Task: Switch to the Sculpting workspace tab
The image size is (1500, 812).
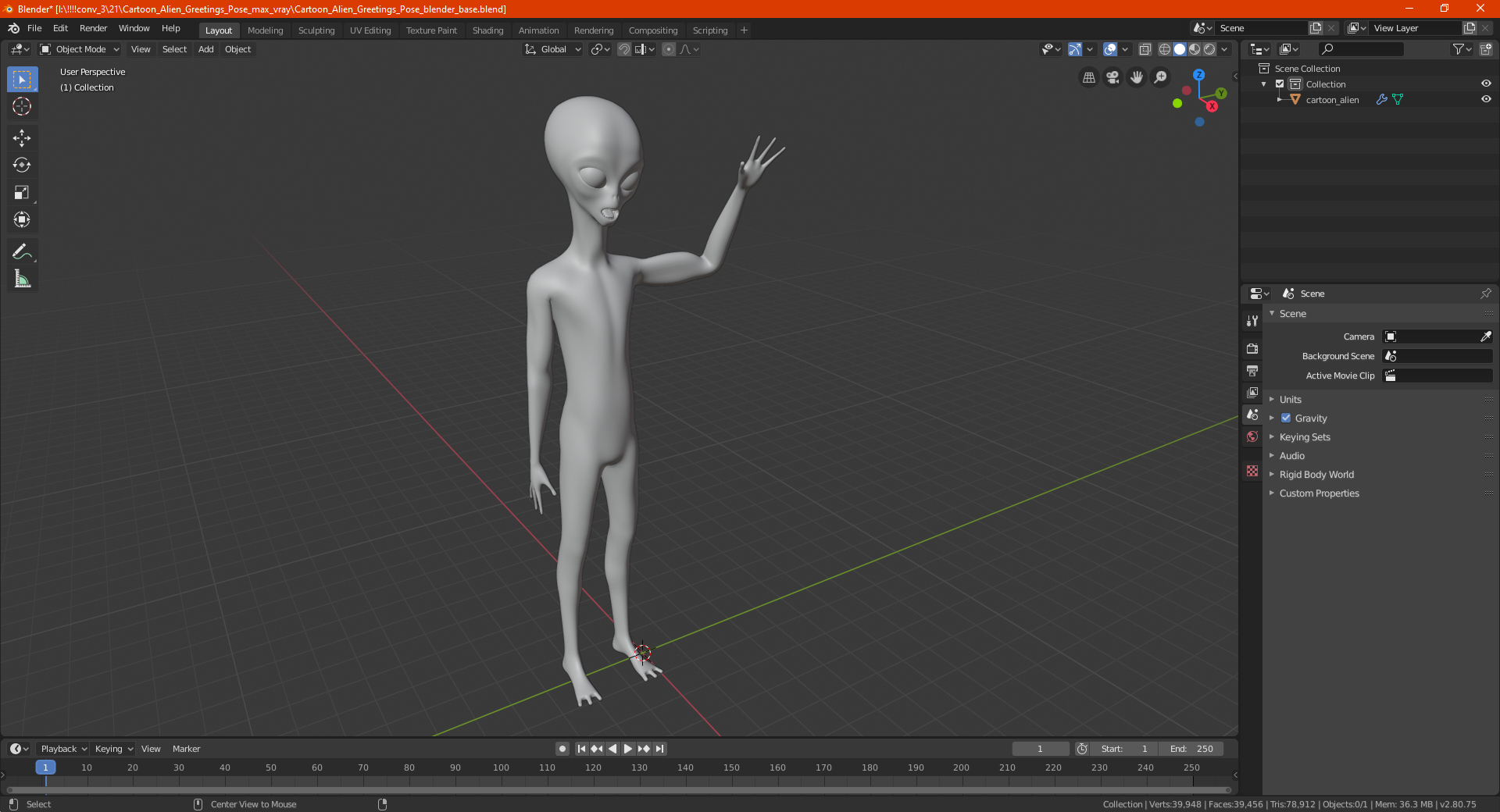Action: [x=316, y=30]
